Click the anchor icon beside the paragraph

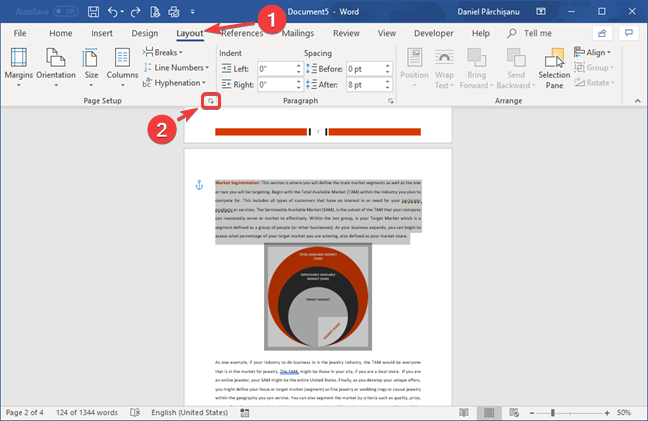click(199, 185)
